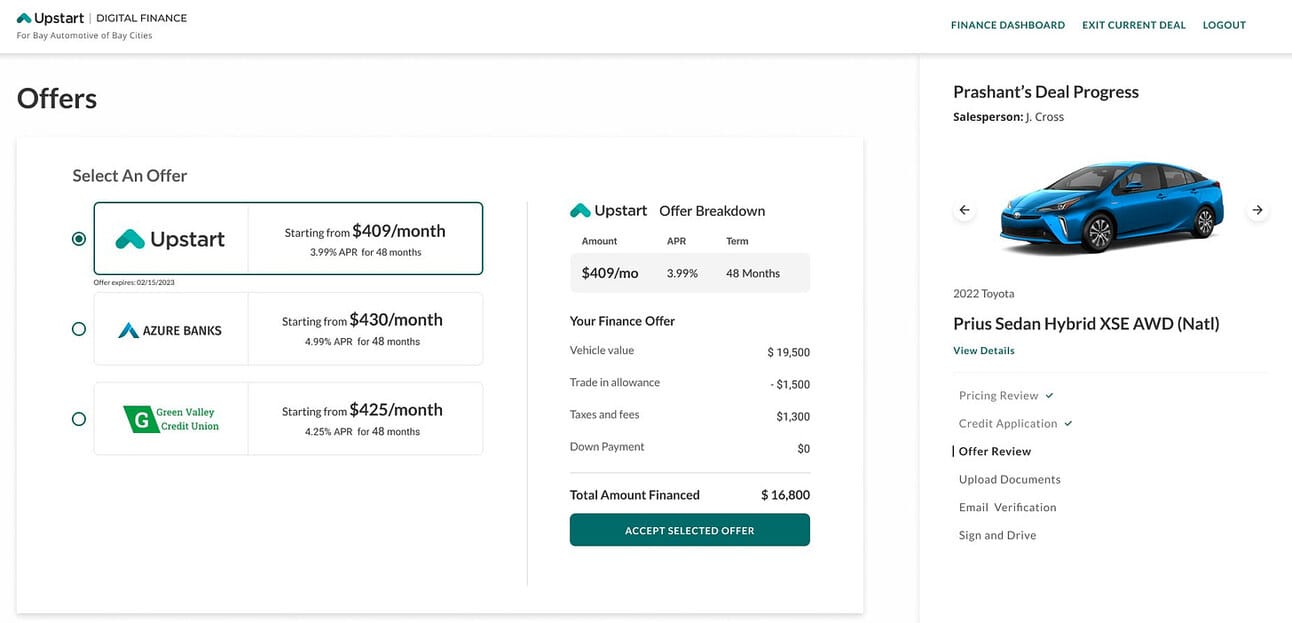Select the Azure Banks offer radio button
This screenshot has width=1292, height=623.
coord(79,329)
